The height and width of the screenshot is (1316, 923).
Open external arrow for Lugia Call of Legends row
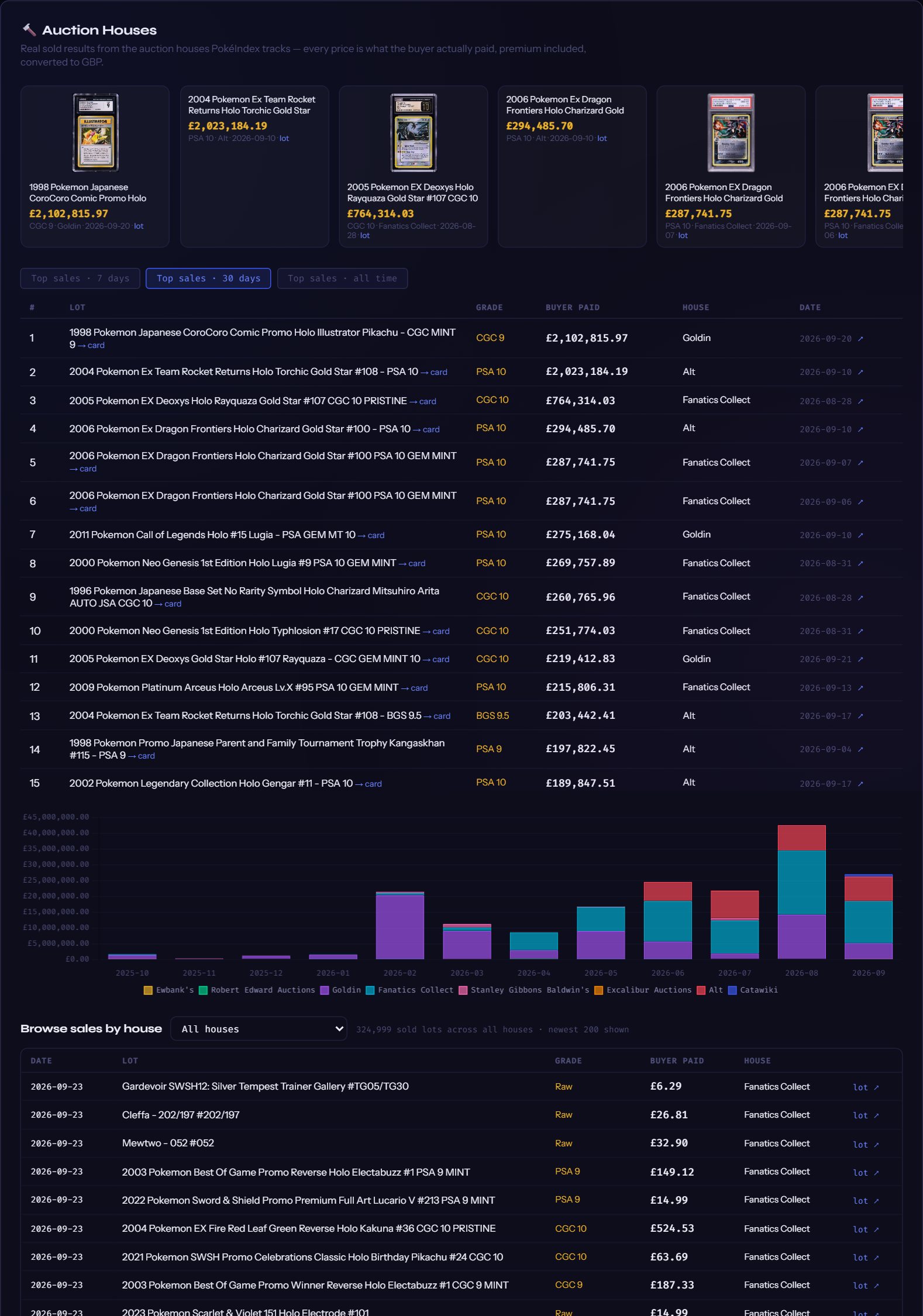click(x=860, y=535)
